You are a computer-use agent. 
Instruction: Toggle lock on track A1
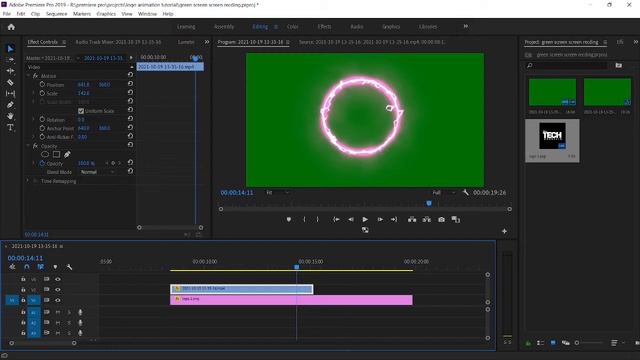pos(23,312)
